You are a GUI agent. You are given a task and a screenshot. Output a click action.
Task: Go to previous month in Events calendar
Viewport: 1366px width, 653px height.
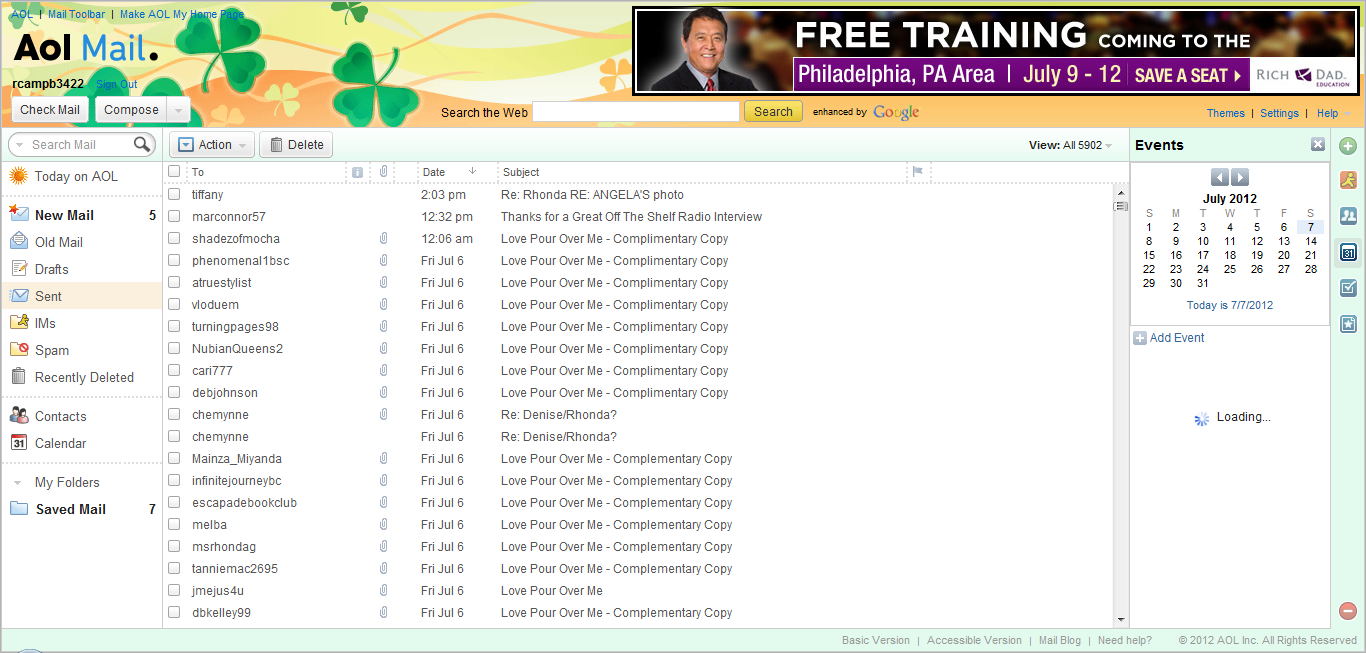click(x=1219, y=177)
